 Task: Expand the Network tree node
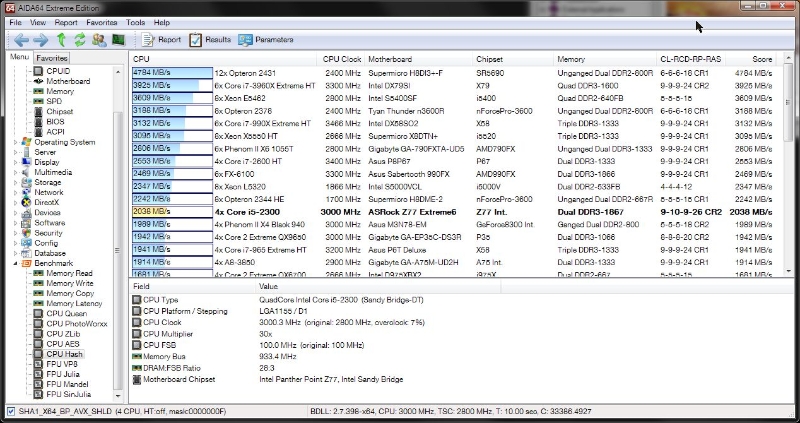[15, 192]
